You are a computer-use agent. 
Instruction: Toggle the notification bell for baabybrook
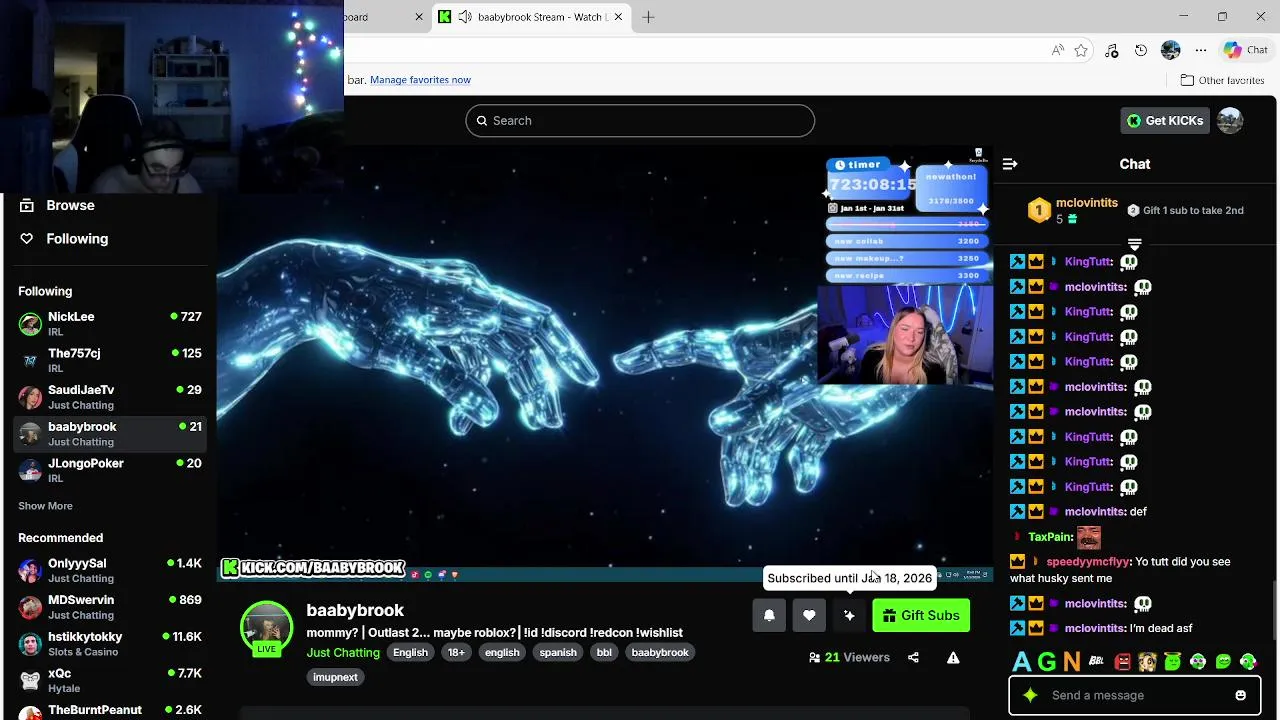(x=769, y=615)
